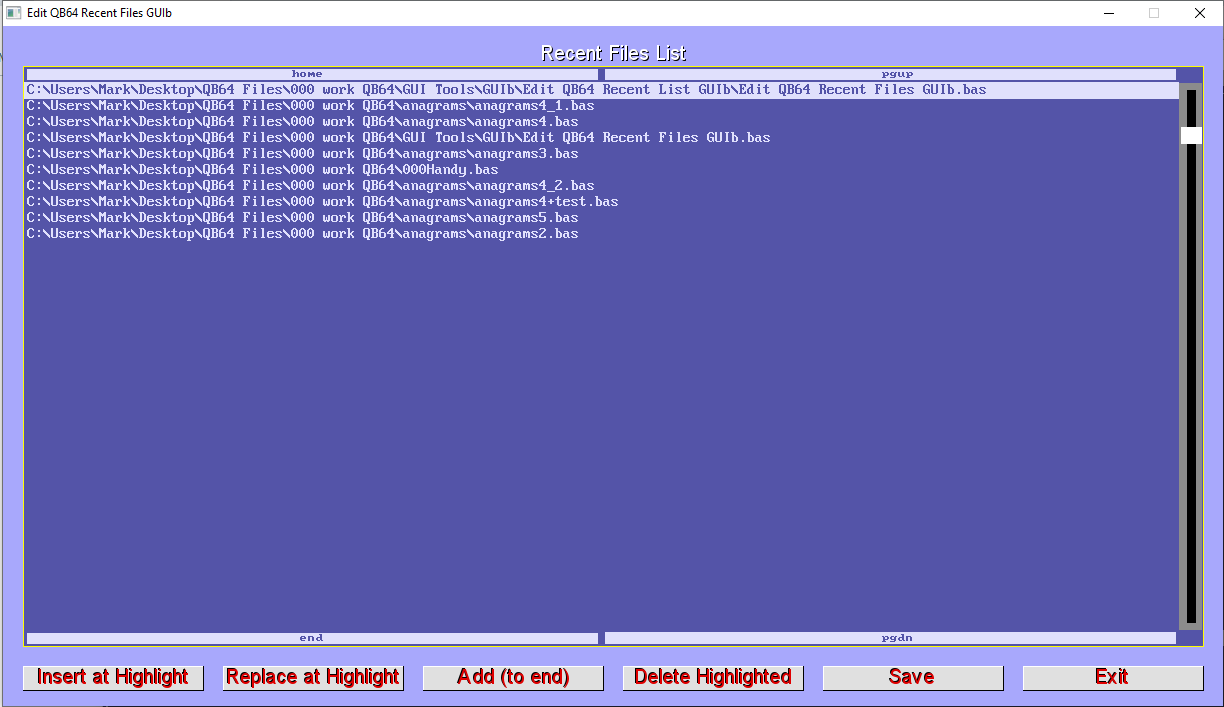Close the Edit QB64 Recent Files window

tap(1200, 13)
